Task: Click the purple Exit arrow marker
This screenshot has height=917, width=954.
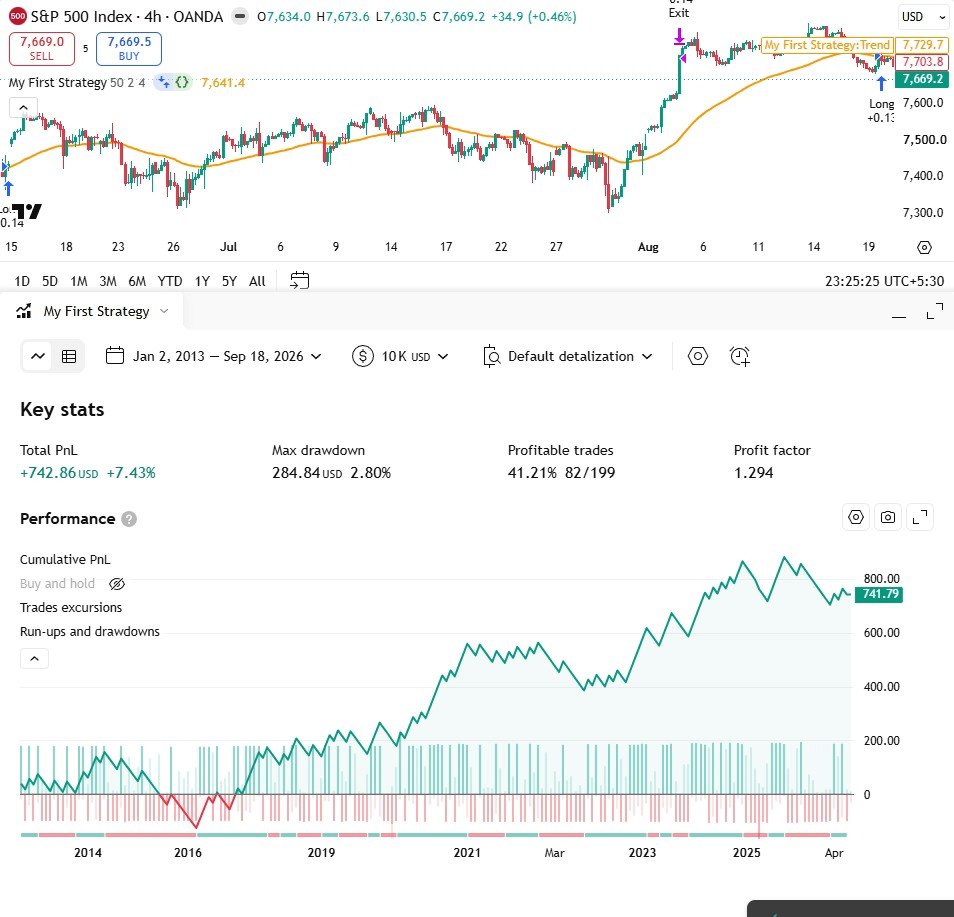Action: pyautogui.click(x=679, y=37)
